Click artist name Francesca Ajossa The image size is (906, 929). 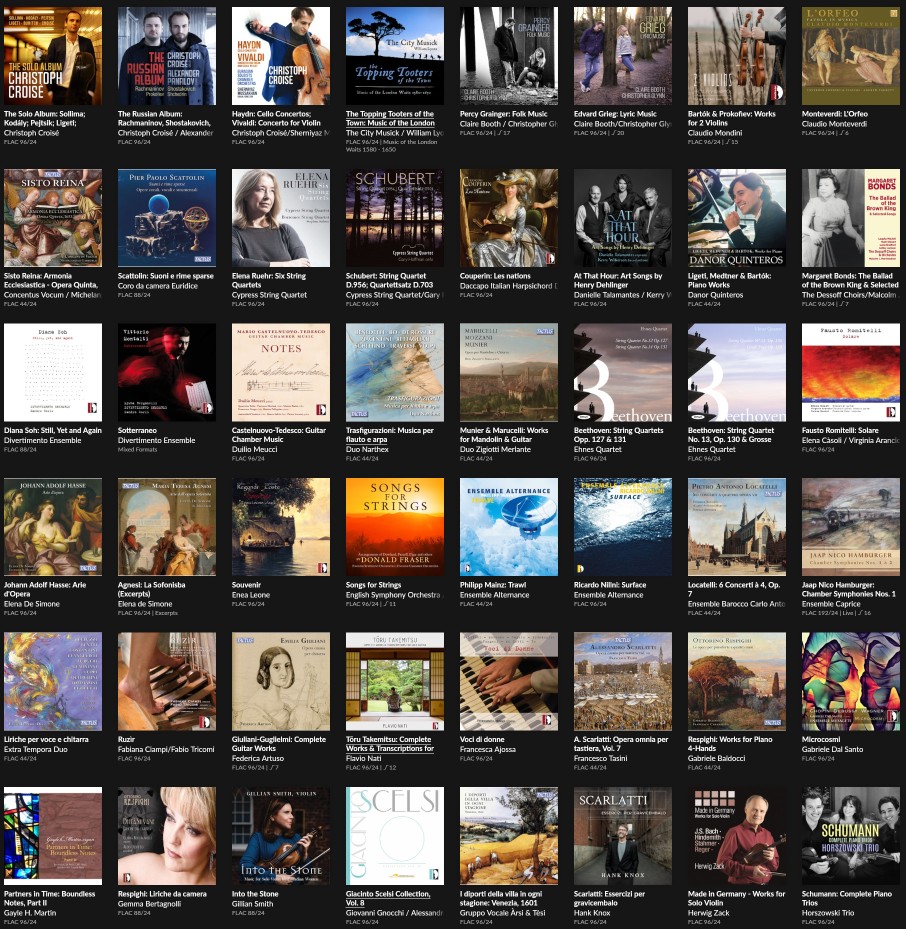pyautogui.click(x=487, y=749)
